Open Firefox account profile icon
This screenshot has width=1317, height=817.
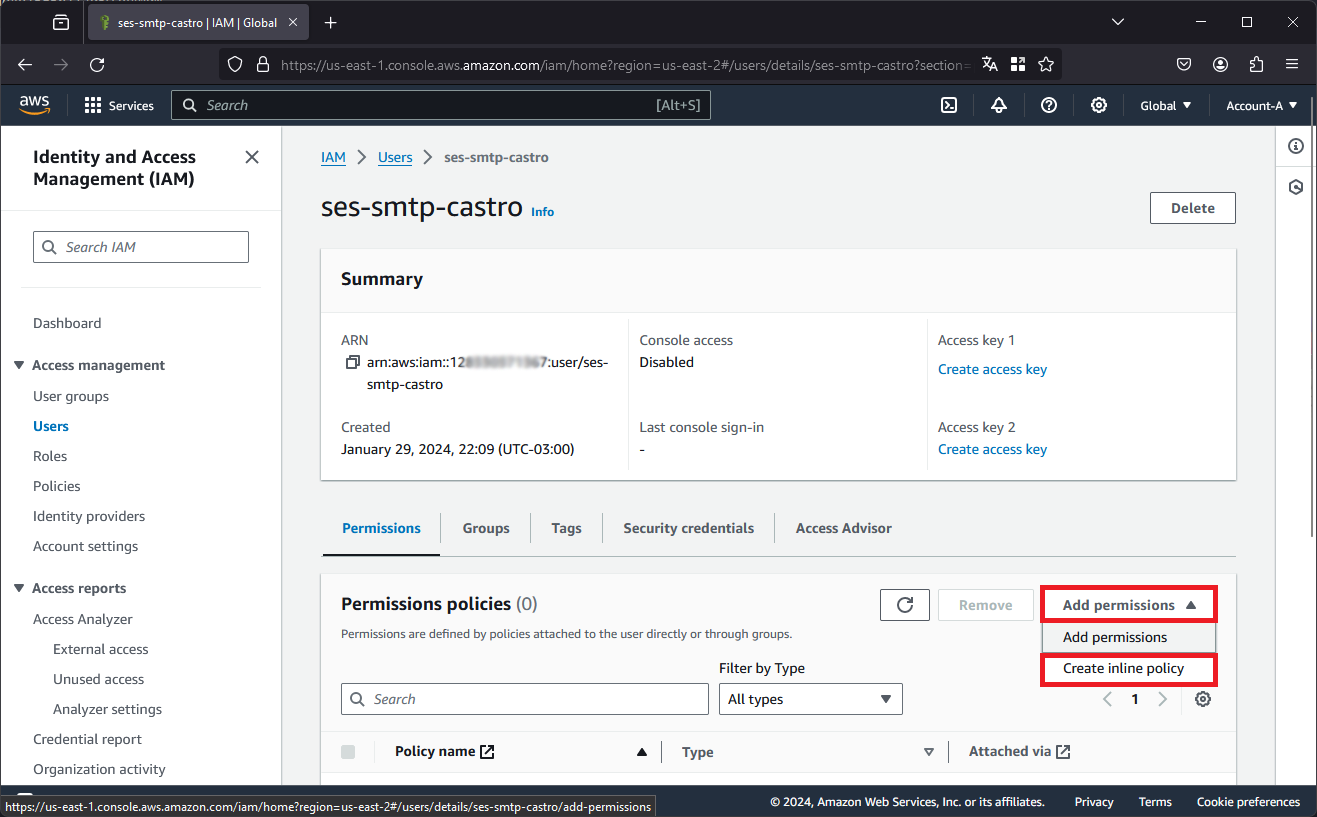coord(1220,64)
